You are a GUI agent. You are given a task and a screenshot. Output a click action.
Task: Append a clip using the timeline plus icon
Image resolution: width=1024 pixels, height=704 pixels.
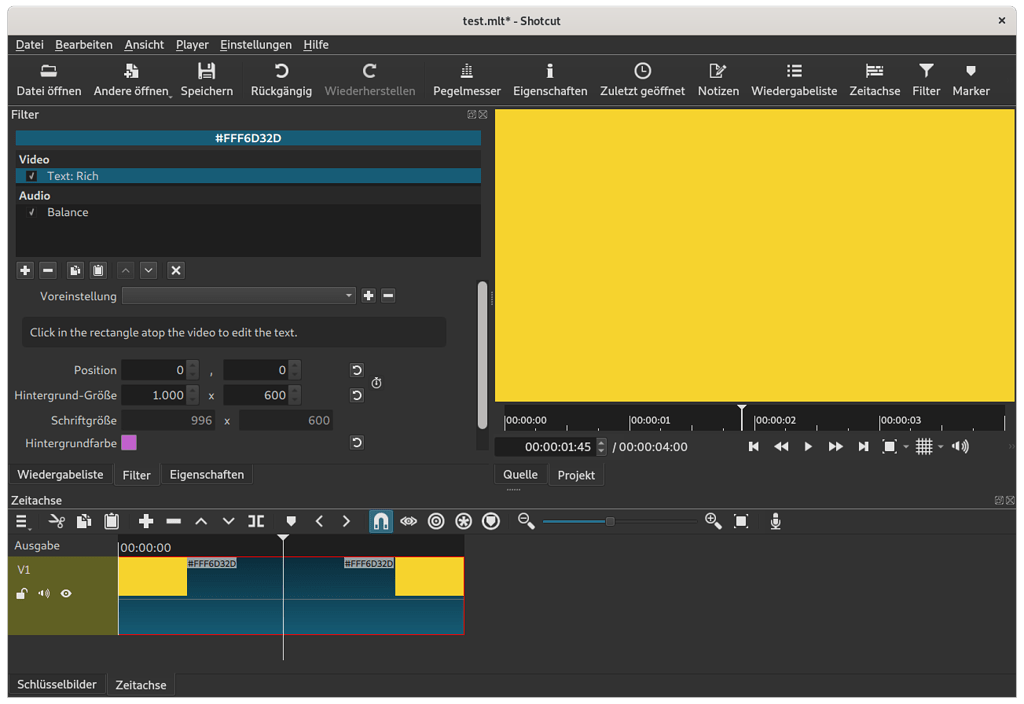[145, 521]
